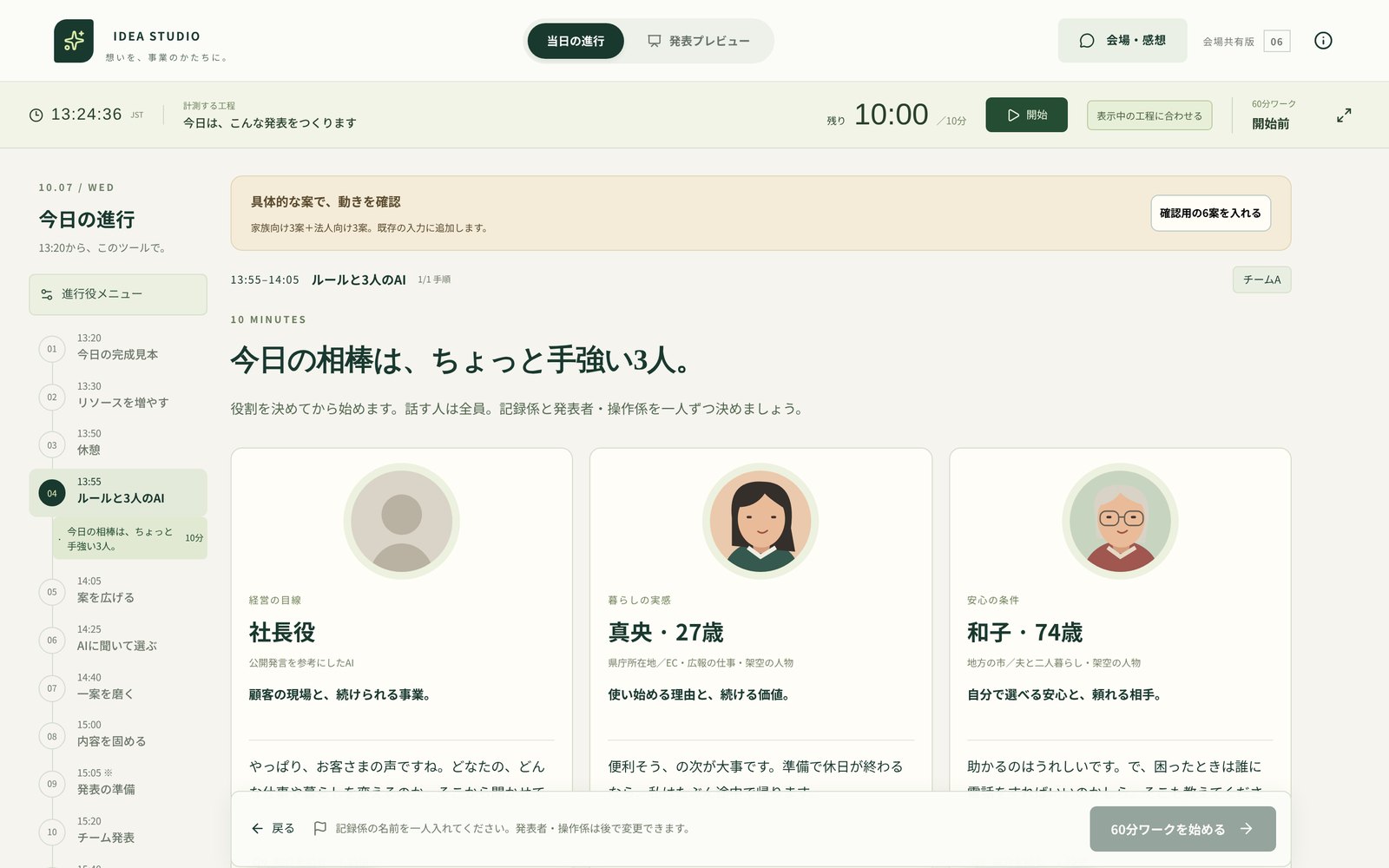Click 真央's avatar portrait
This screenshot has width=1389, height=868.
(x=760, y=521)
